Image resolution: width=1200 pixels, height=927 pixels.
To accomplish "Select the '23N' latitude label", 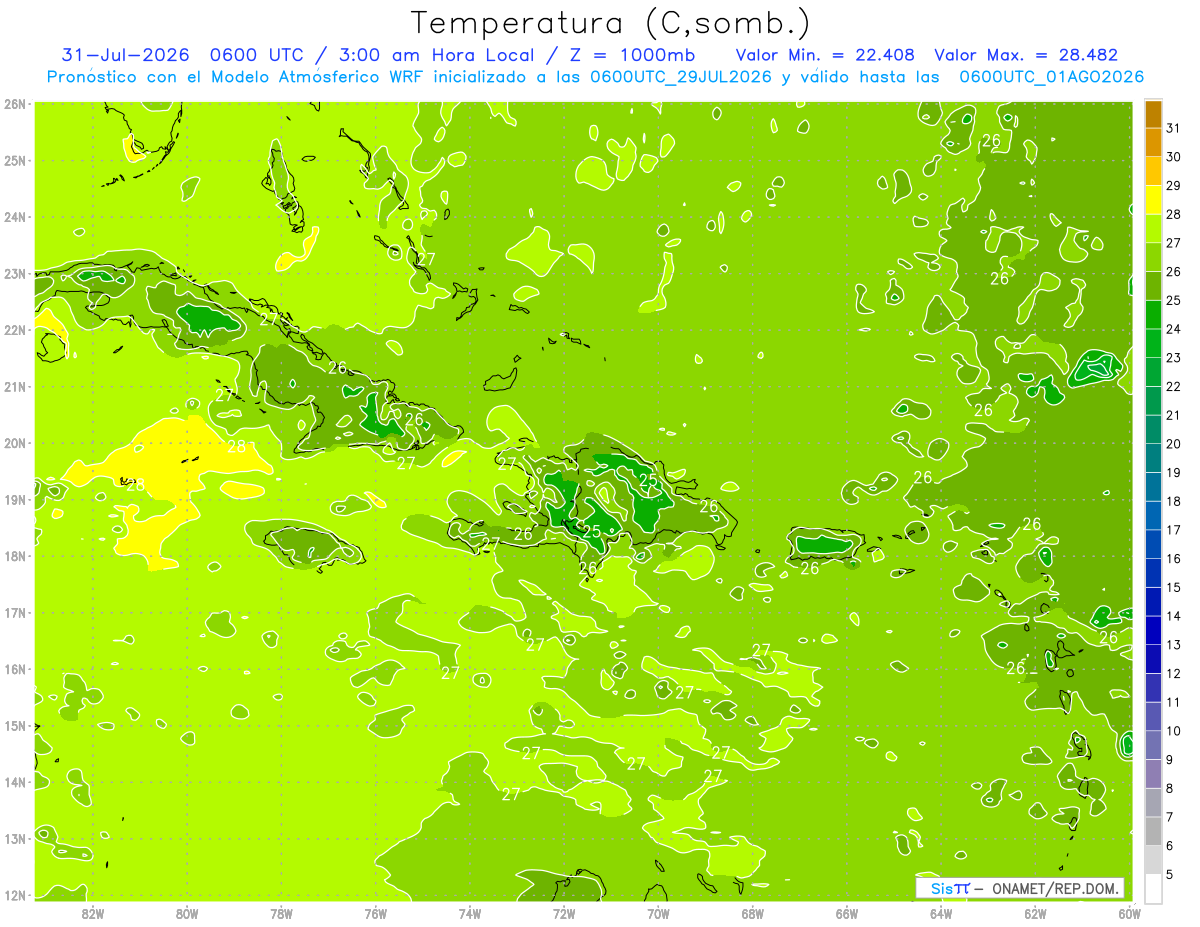I will (14, 273).
